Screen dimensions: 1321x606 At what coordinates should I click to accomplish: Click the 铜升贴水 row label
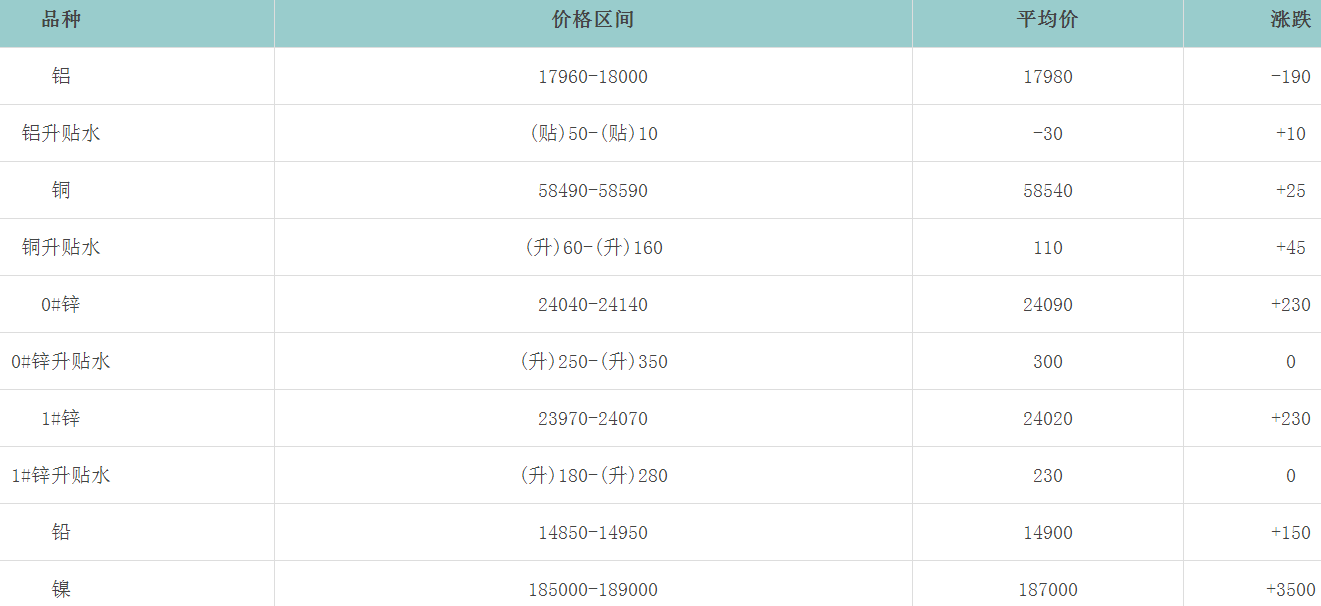point(61,247)
